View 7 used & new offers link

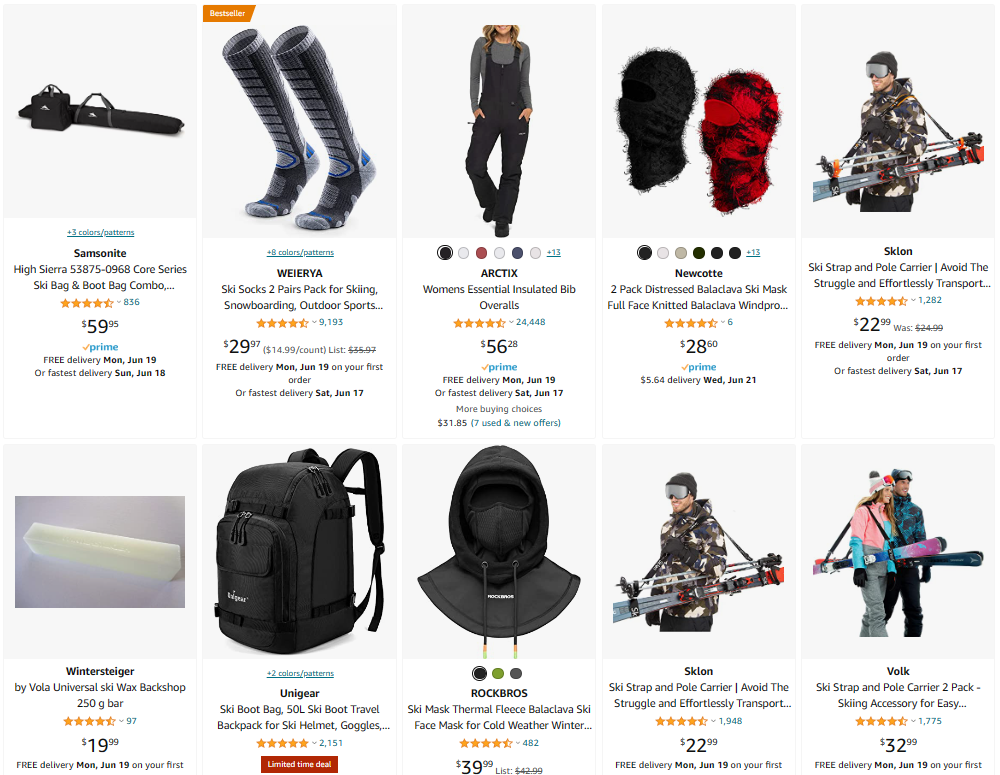(515, 423)
